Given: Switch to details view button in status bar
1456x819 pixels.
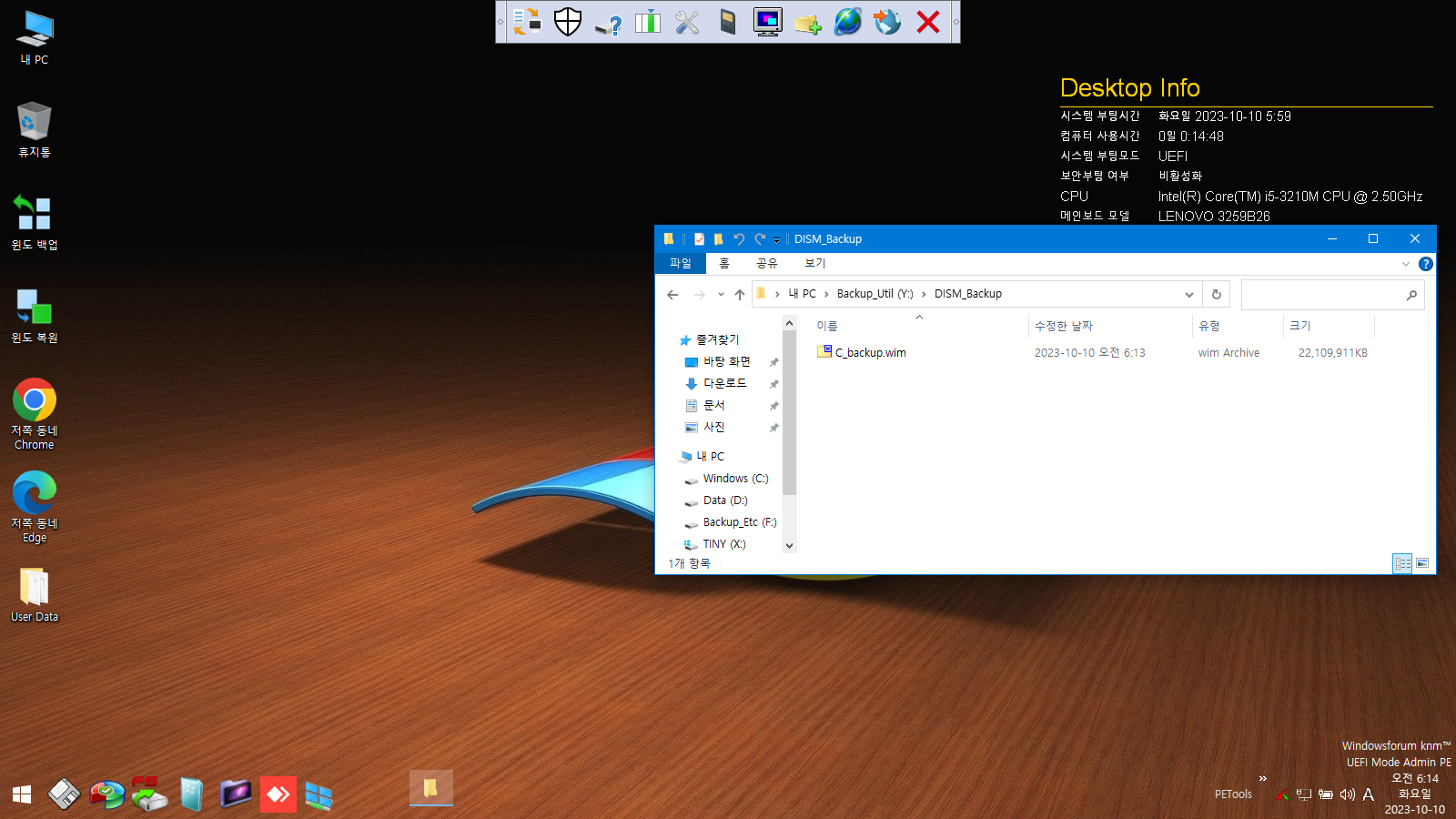Looking at the screenshot, I should 1402,563.
